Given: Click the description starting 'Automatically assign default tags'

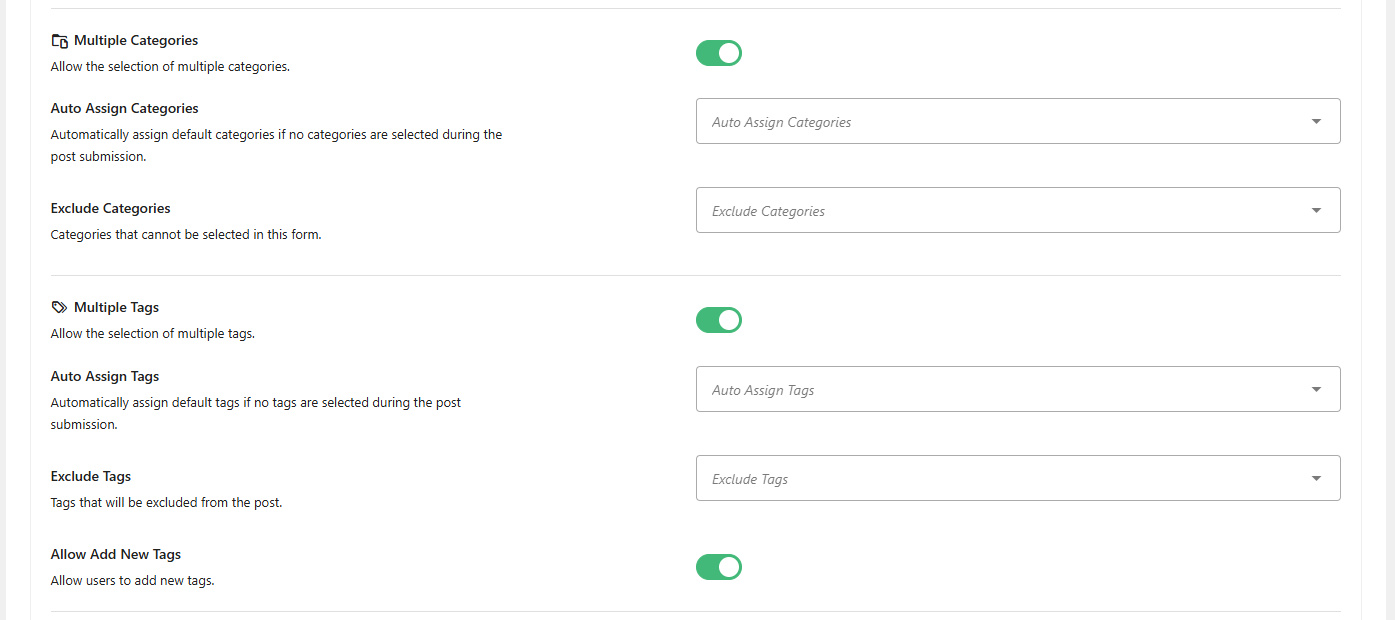Looking at the screenshot, I should (x=256, y=414).
